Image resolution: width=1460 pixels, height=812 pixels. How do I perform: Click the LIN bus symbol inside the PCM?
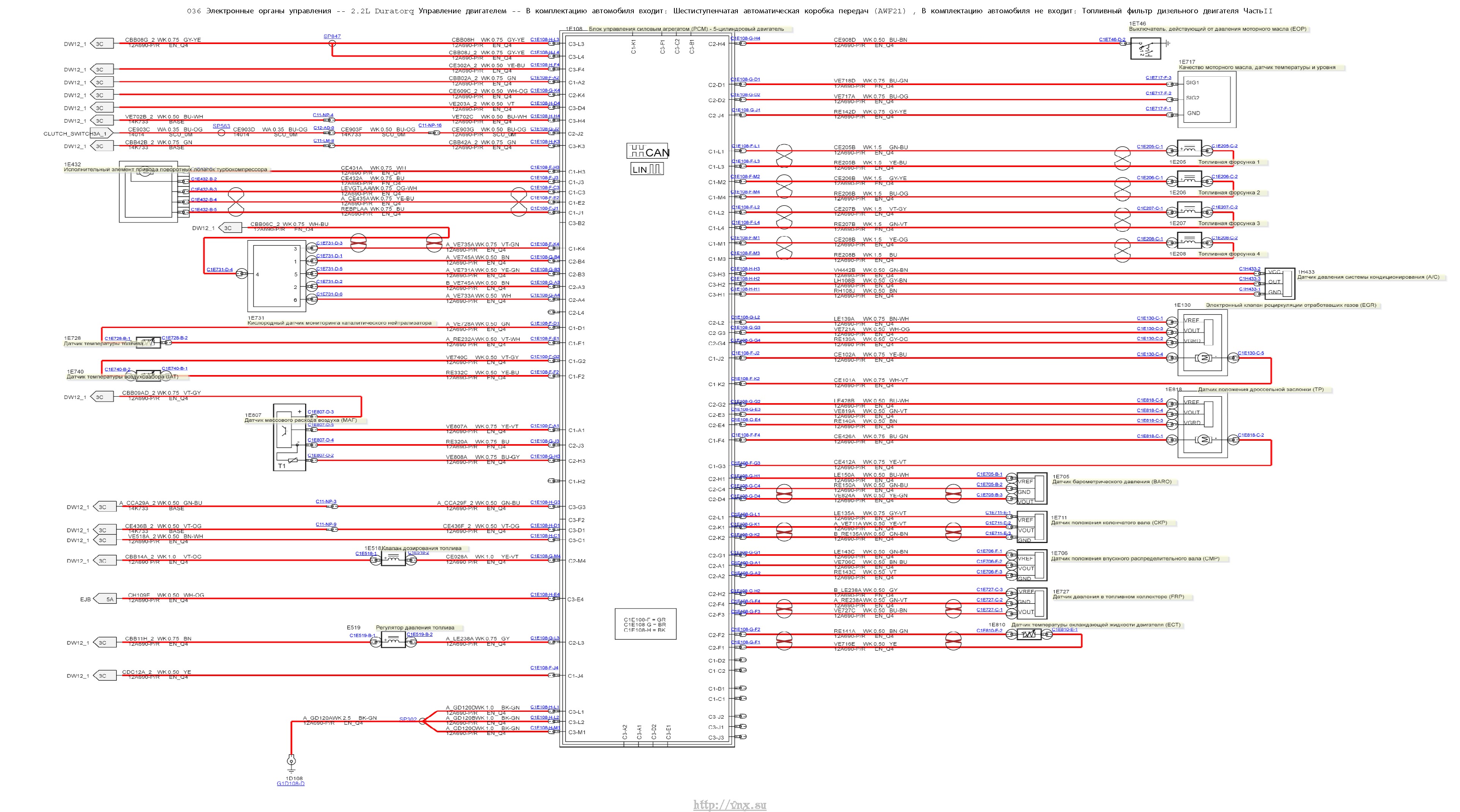(647, 169)
